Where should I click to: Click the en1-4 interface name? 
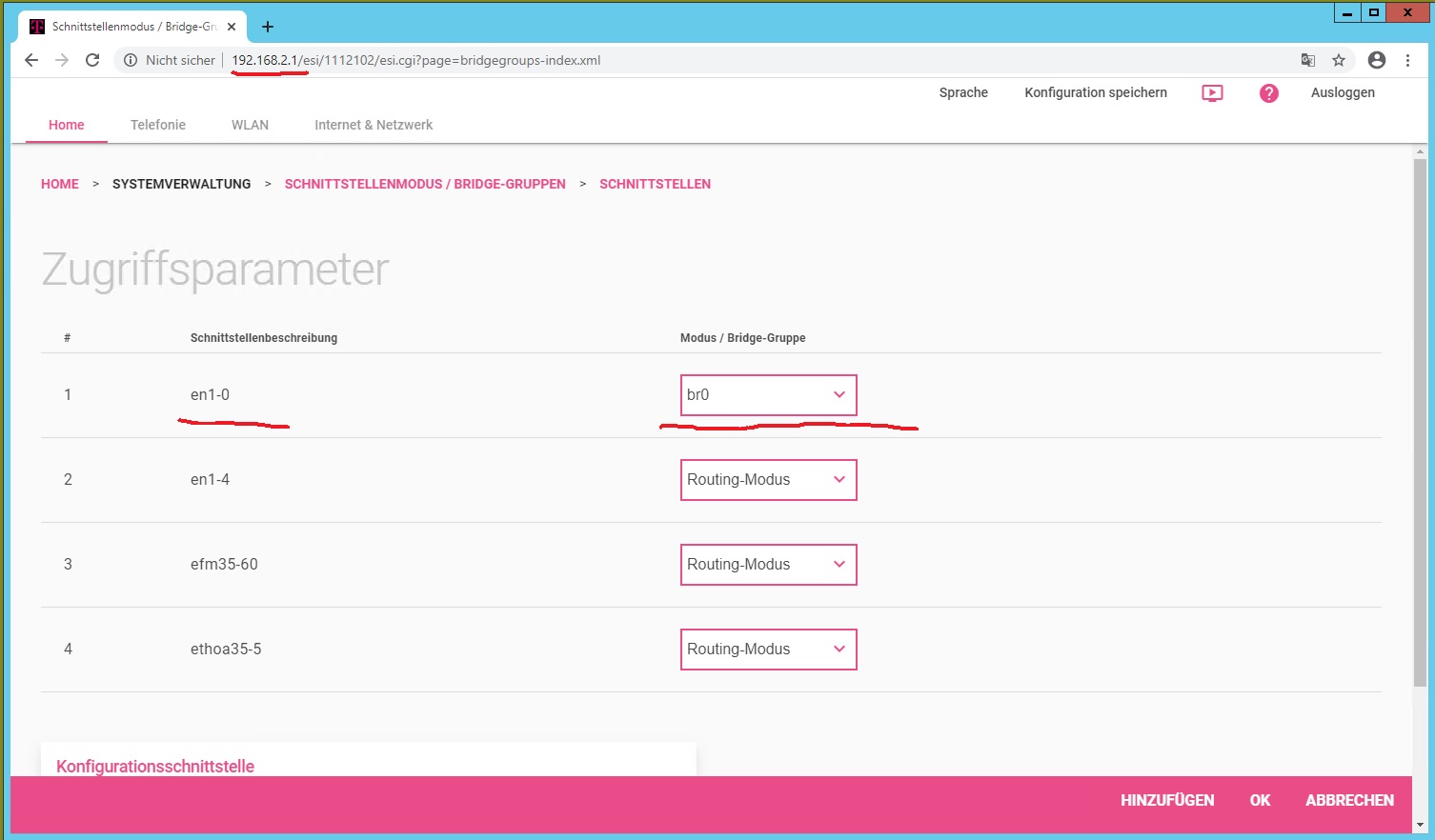coord(210,480)
